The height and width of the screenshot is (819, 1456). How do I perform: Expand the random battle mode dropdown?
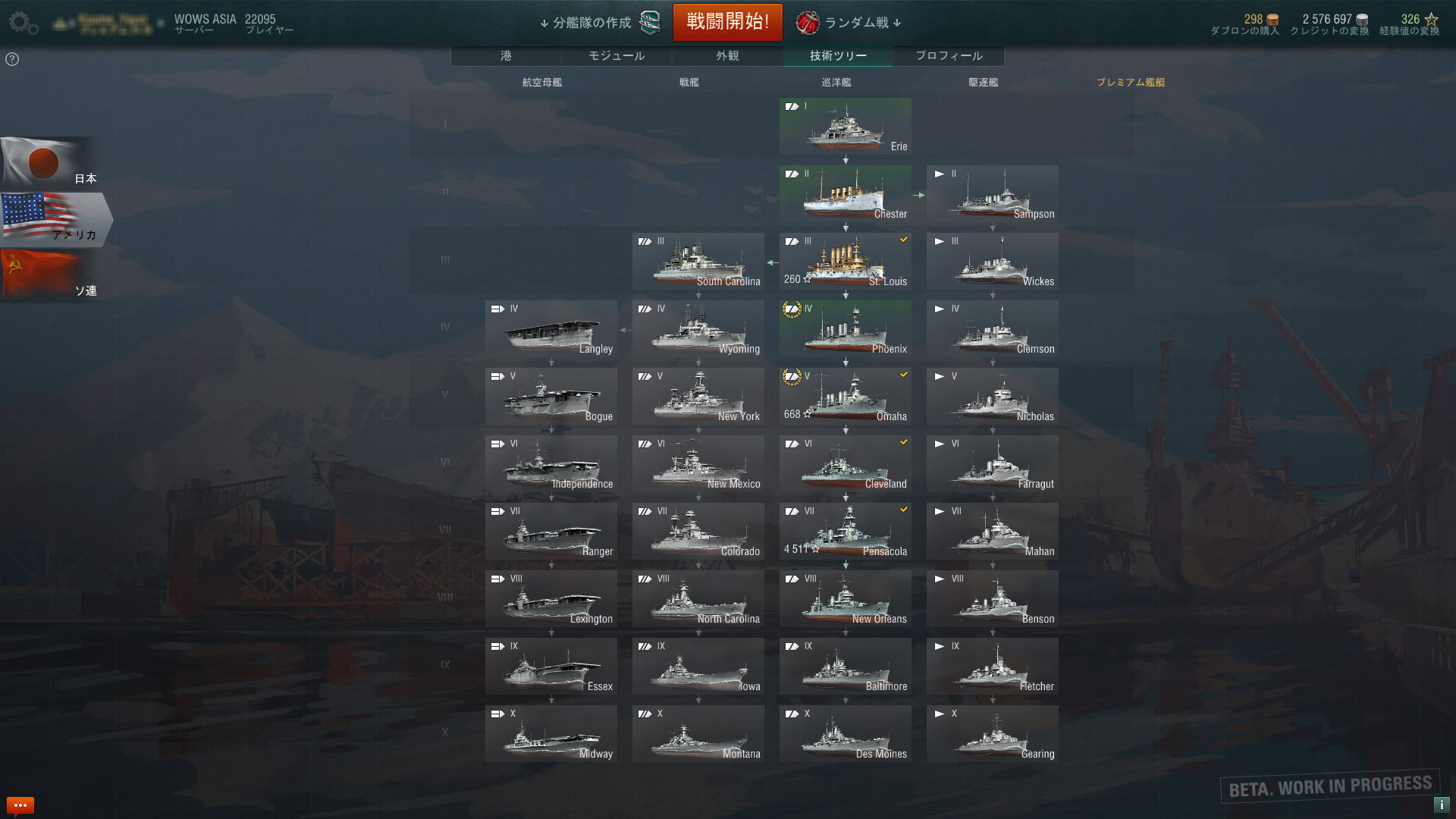click(x=849, y=23)
